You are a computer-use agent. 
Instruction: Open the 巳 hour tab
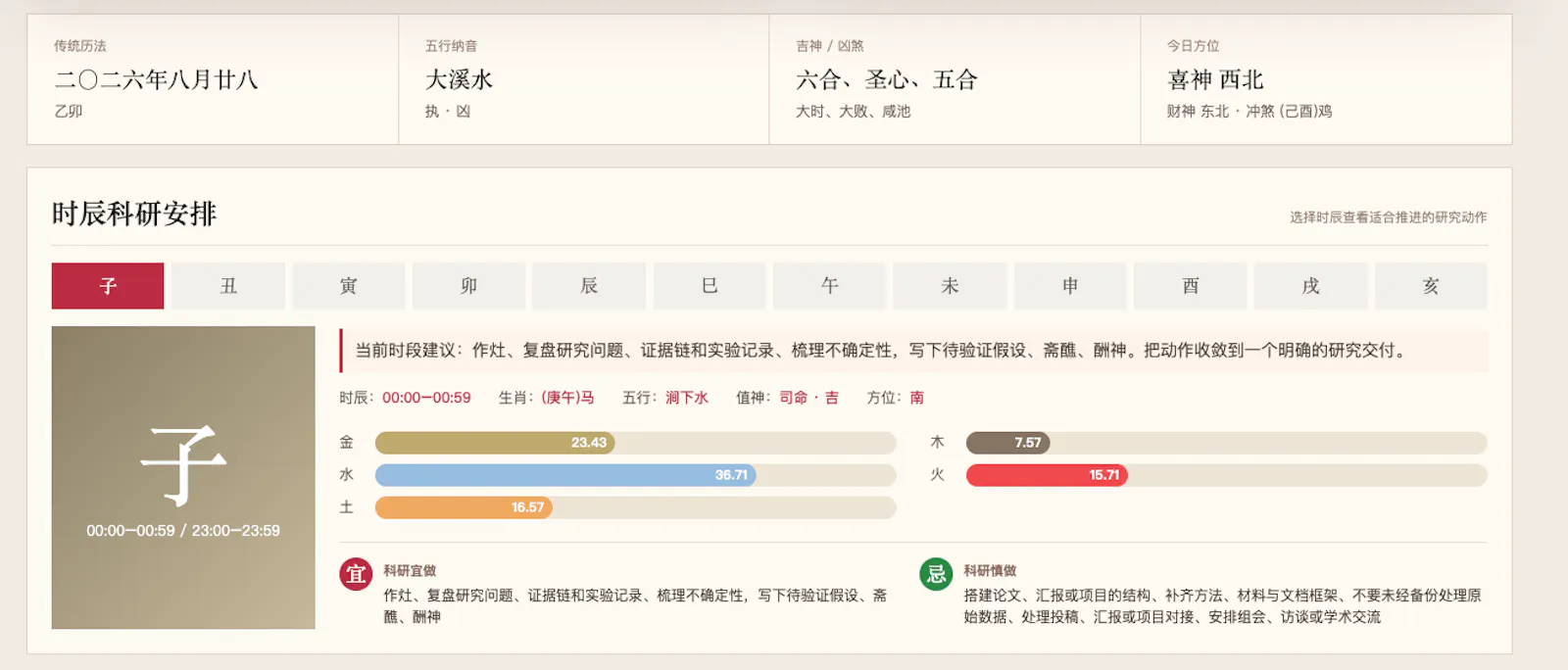click(710, 286)
